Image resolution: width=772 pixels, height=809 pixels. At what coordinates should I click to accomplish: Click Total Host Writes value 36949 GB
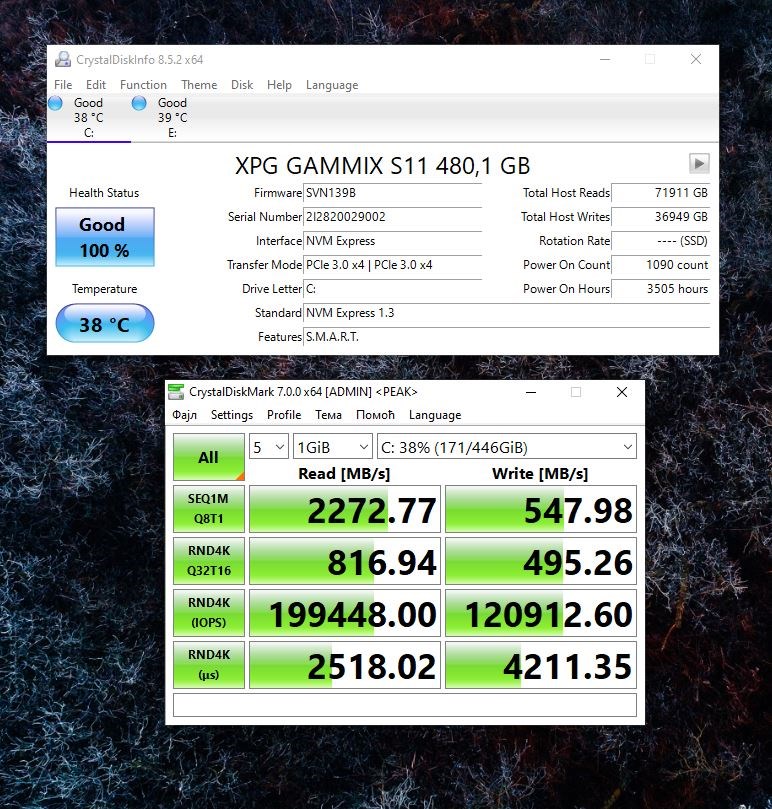tap(661, 217)
